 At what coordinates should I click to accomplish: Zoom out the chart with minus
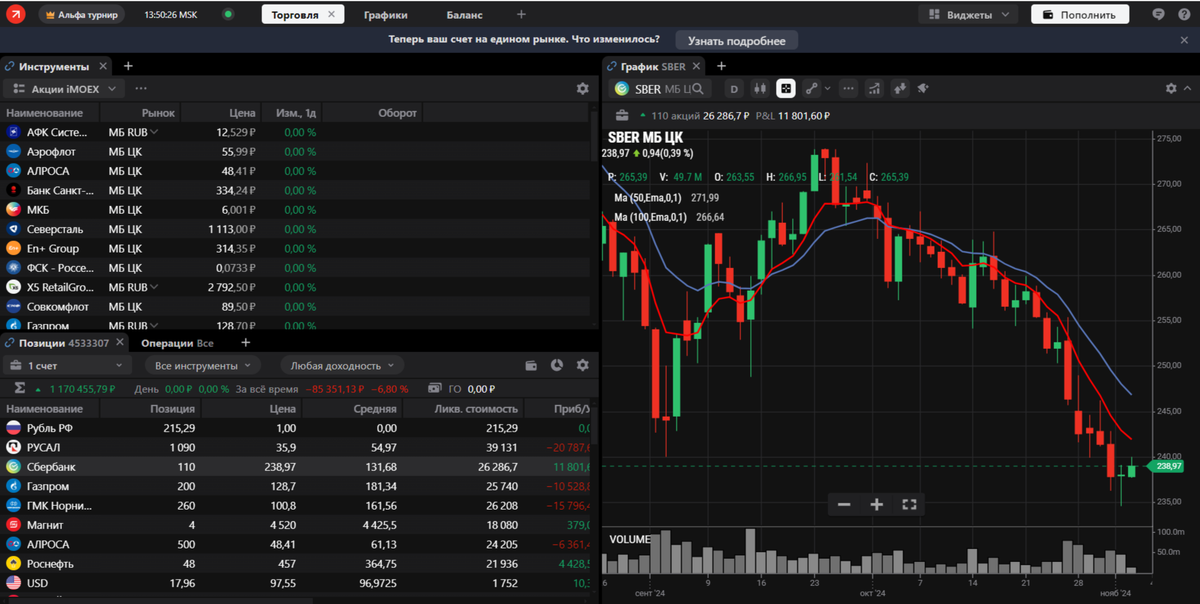tap(844, 505)
